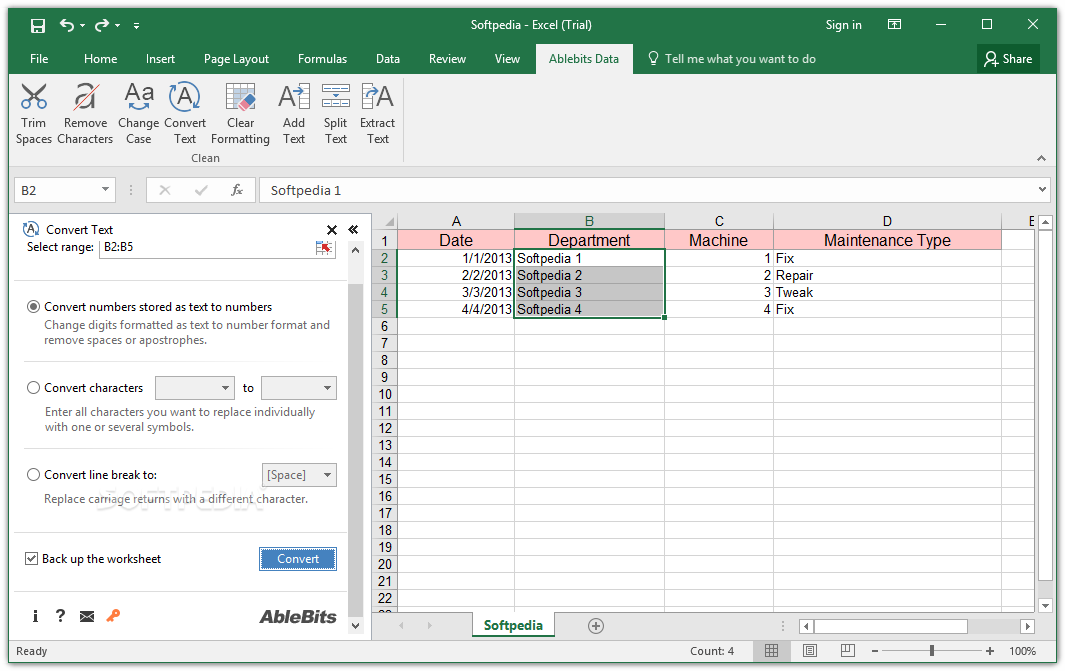This screenshot has width=1065, height=671.
Task: Open the Change Case tool
Action: coord(139,113)
